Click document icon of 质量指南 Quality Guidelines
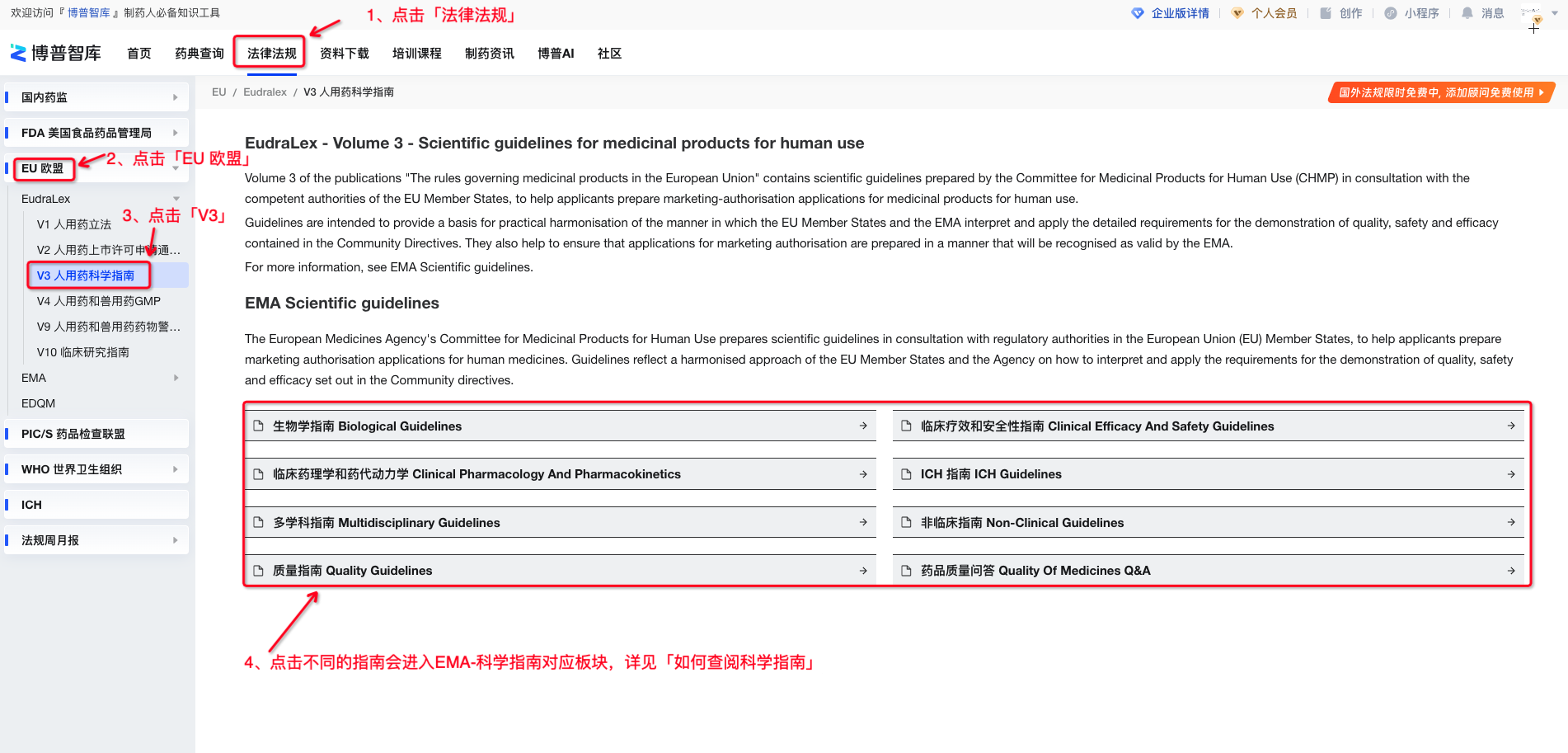1568x753 pixels. pos(258,571)
